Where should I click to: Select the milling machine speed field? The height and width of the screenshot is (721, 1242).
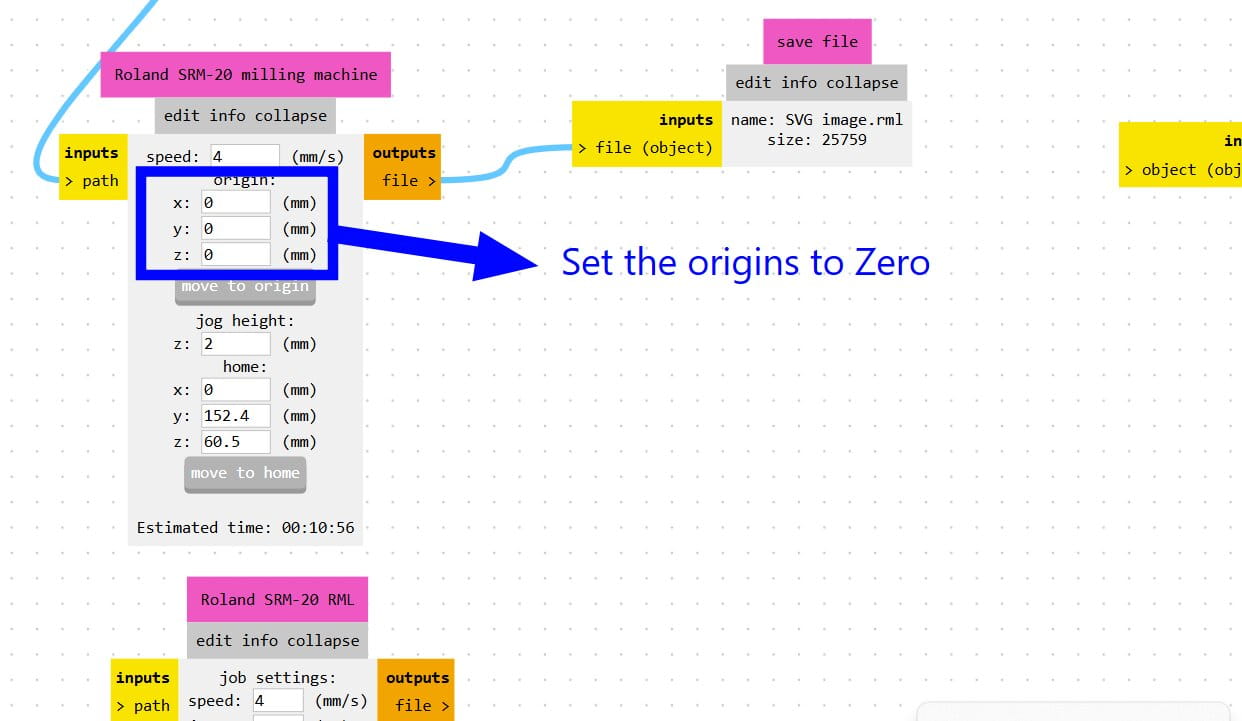pyautogui.click(x=245, y=157)
